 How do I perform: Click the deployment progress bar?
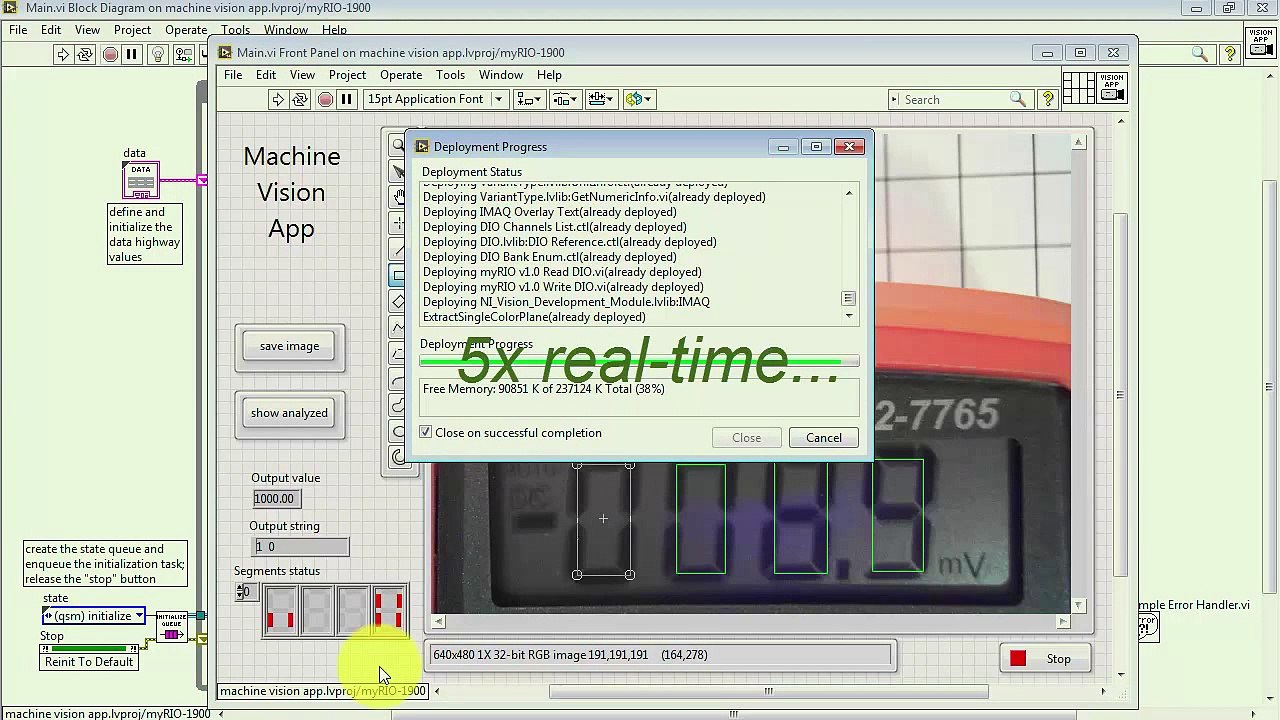click(639, 362)
